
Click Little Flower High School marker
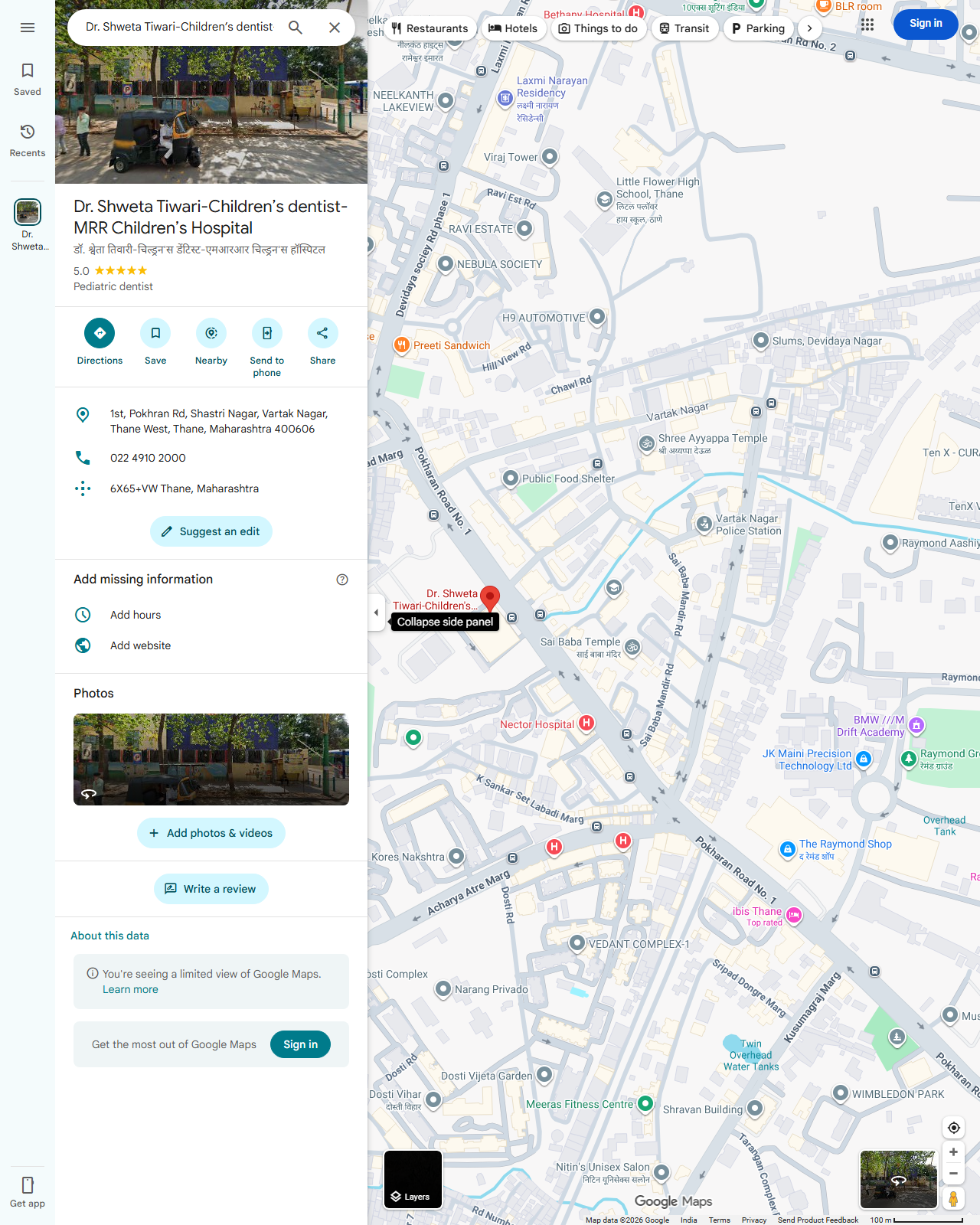tap(605, 200)
